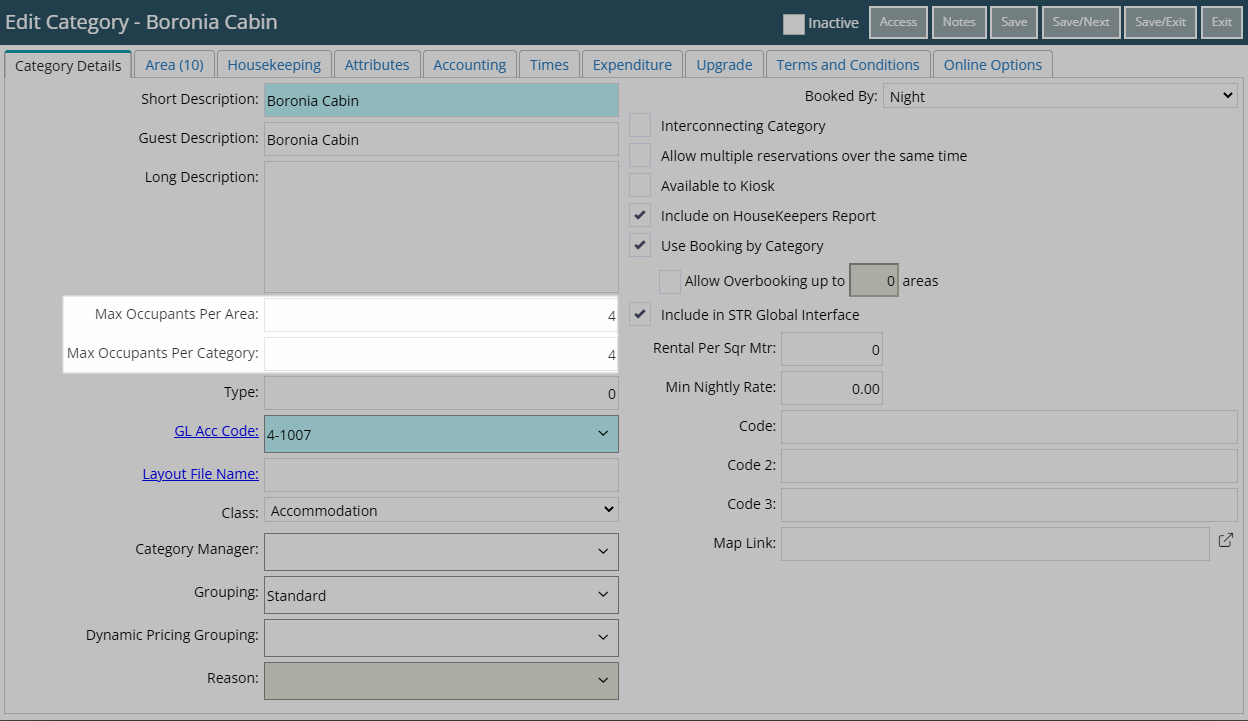This screenshot has width=1248, height=721.
Task: View the Terms and Conditions tab
Action: (x=848, y=64)
